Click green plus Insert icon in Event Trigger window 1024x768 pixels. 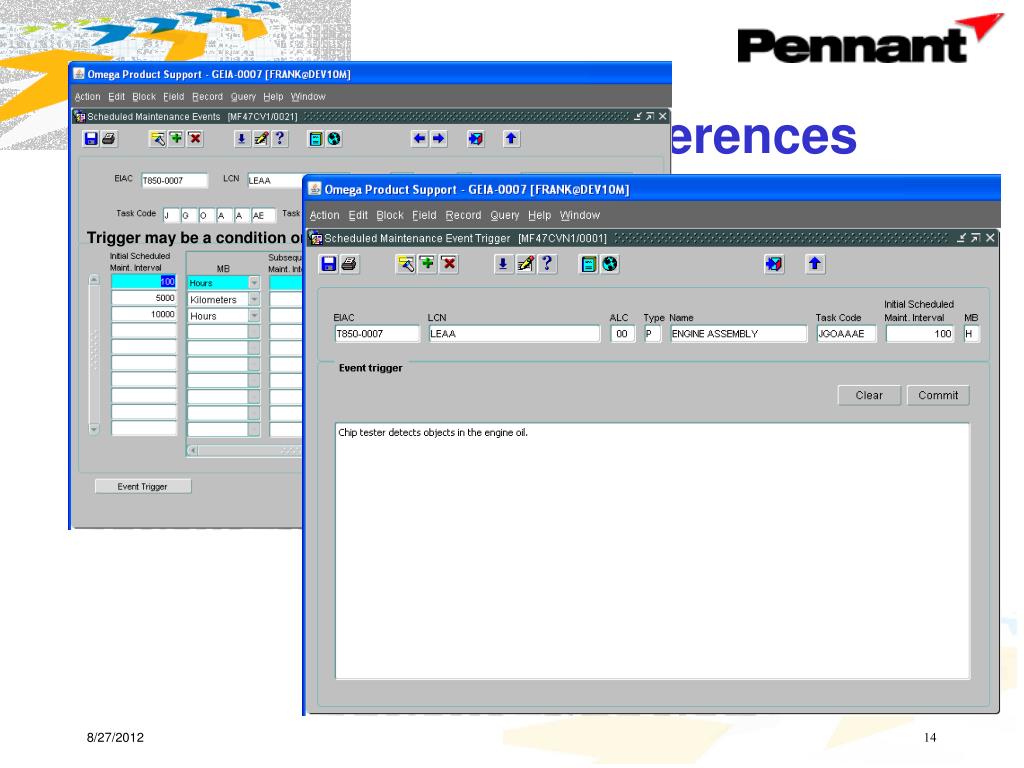tap(427, 264)
